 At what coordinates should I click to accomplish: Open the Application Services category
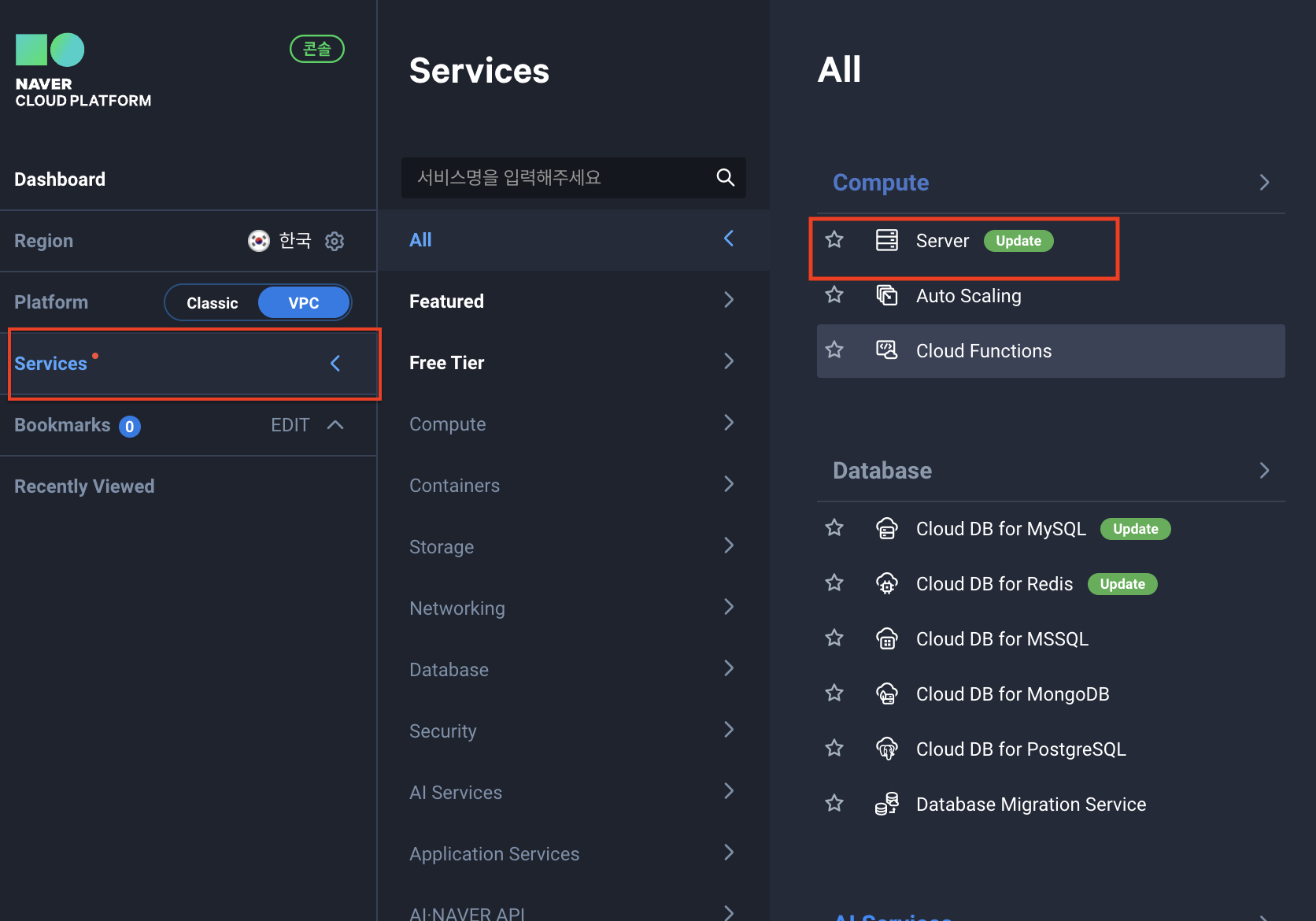574,853
